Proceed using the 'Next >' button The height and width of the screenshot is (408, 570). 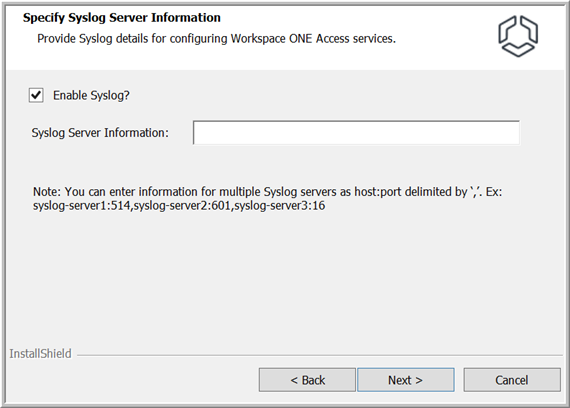[406, 380]
